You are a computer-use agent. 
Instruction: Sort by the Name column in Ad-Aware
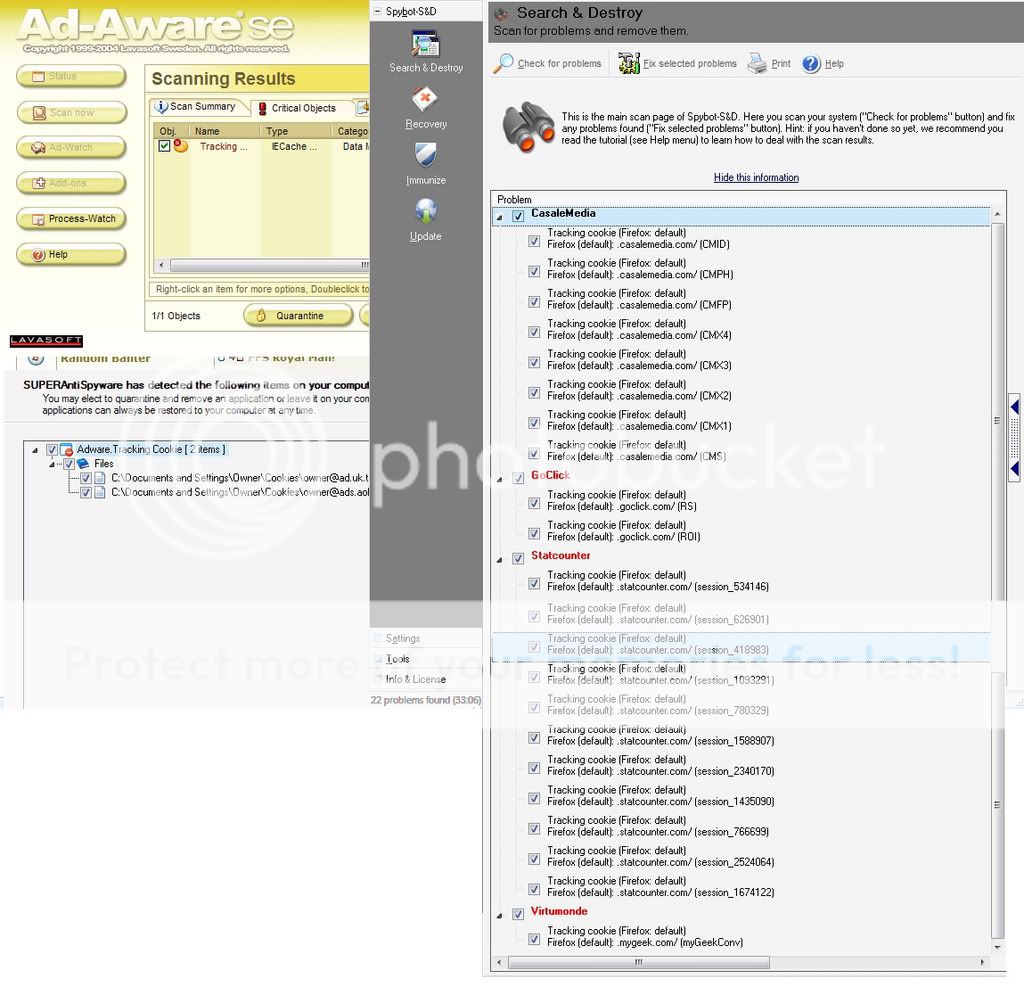225,131
